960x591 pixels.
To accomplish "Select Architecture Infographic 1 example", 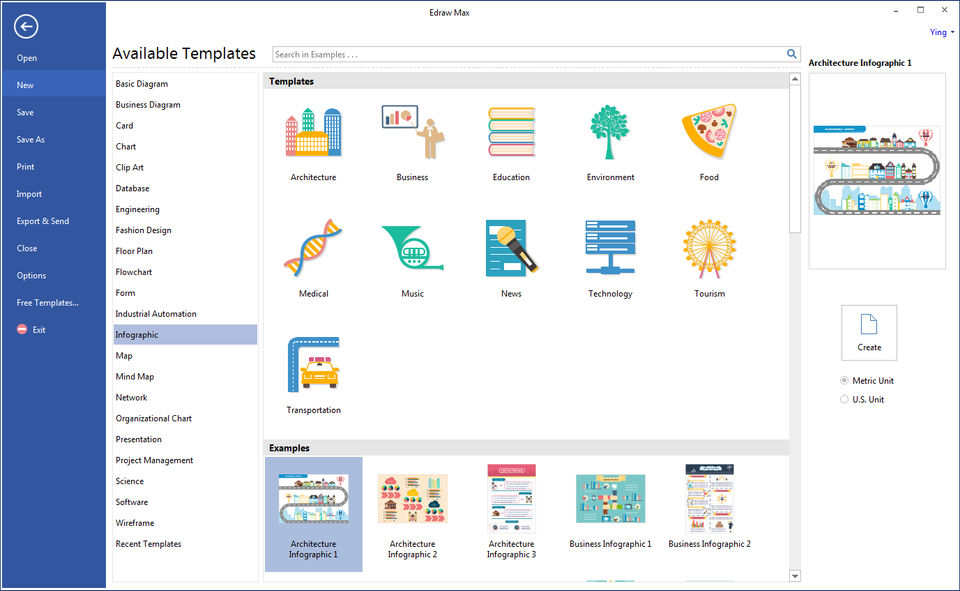I will pos(313,514).
